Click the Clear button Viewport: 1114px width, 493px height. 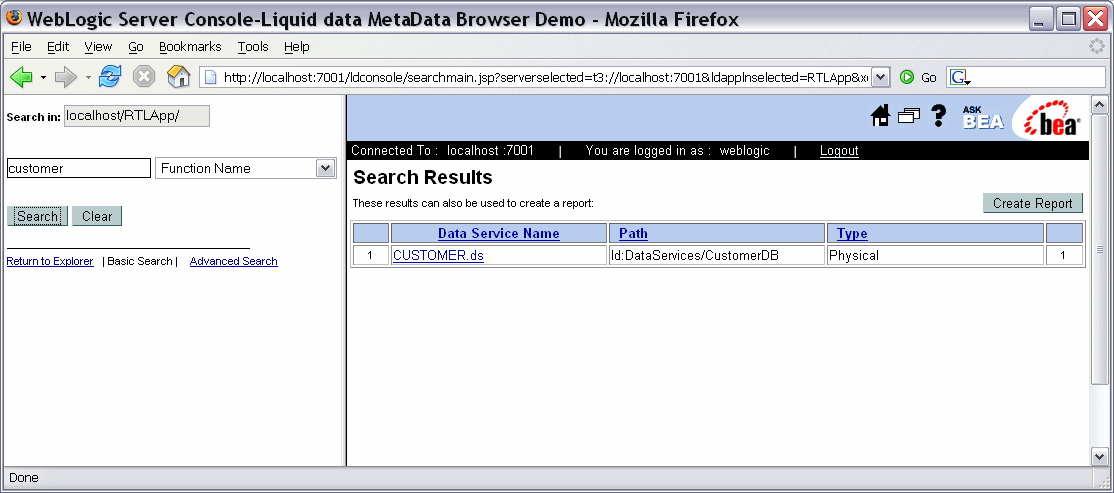click(97, 216)
